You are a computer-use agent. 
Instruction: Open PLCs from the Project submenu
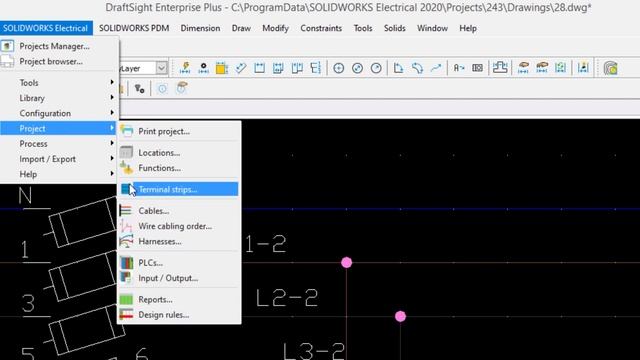(x=179, y=263)
